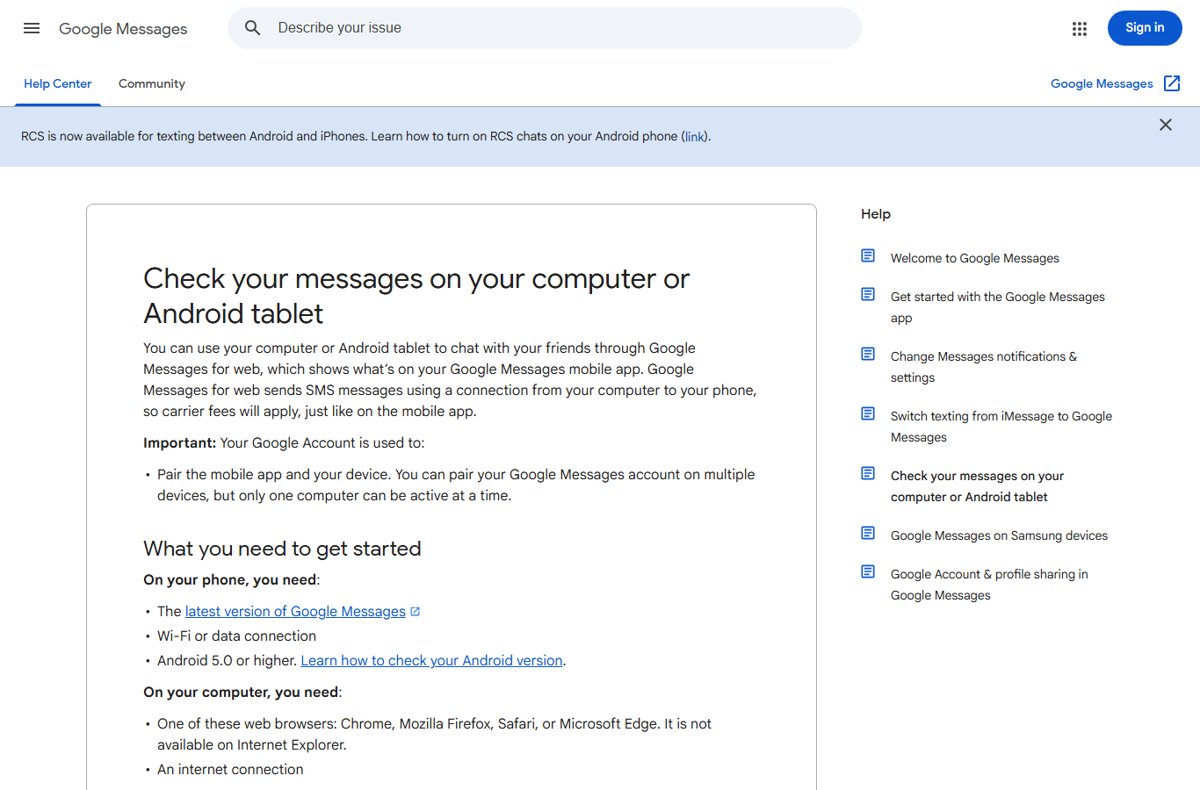The image size is (1200, 790).
Task: Click the Google Messages external-link icon
Action: 1172,84
